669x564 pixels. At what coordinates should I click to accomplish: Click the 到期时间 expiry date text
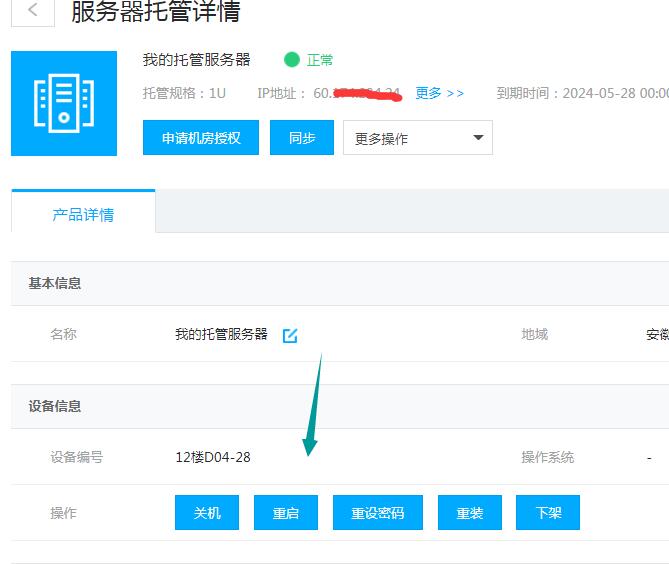(582, 93)
